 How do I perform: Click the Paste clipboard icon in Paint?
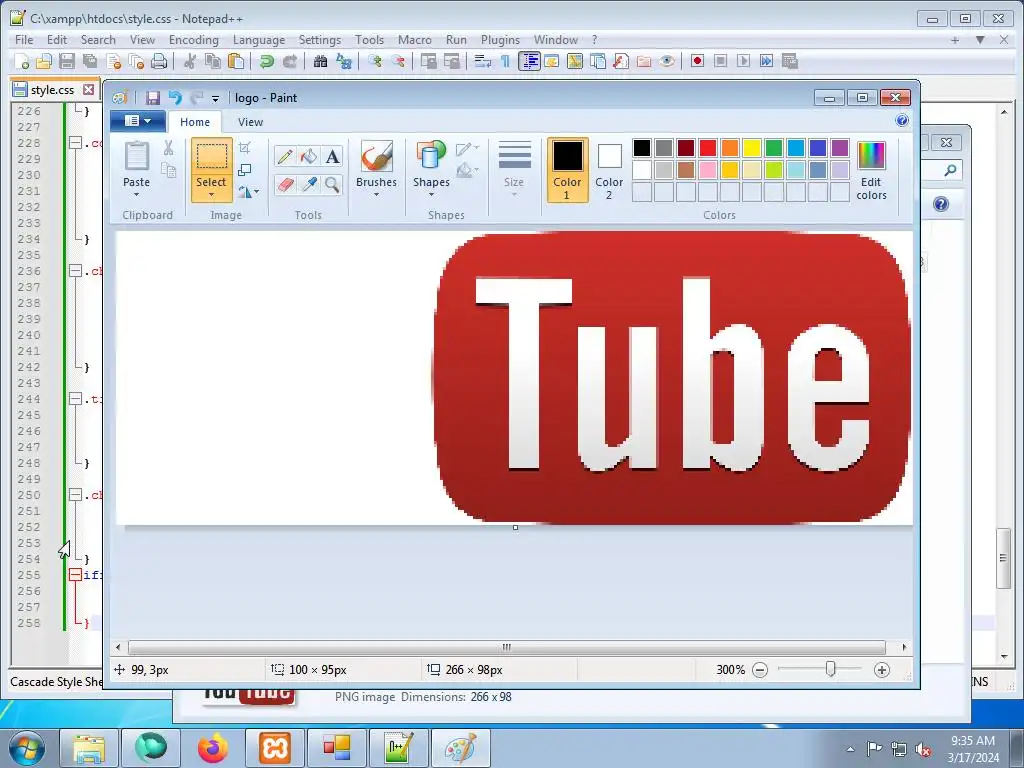tap(136, 157)
